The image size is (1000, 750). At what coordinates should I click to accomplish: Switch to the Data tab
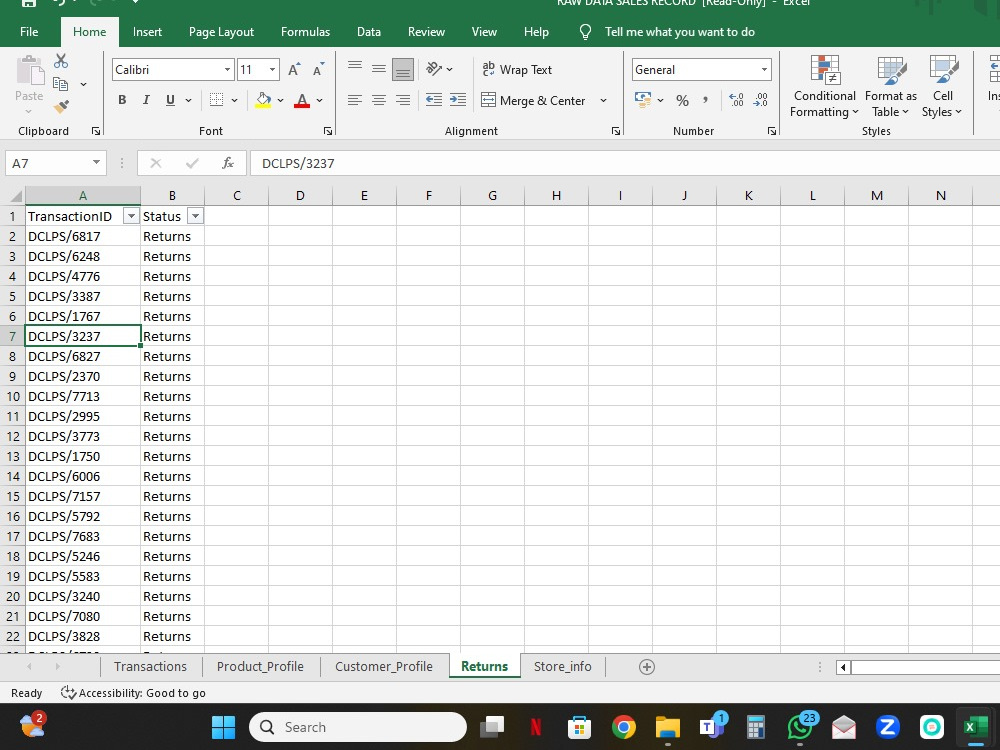click(x=369, y=32)
